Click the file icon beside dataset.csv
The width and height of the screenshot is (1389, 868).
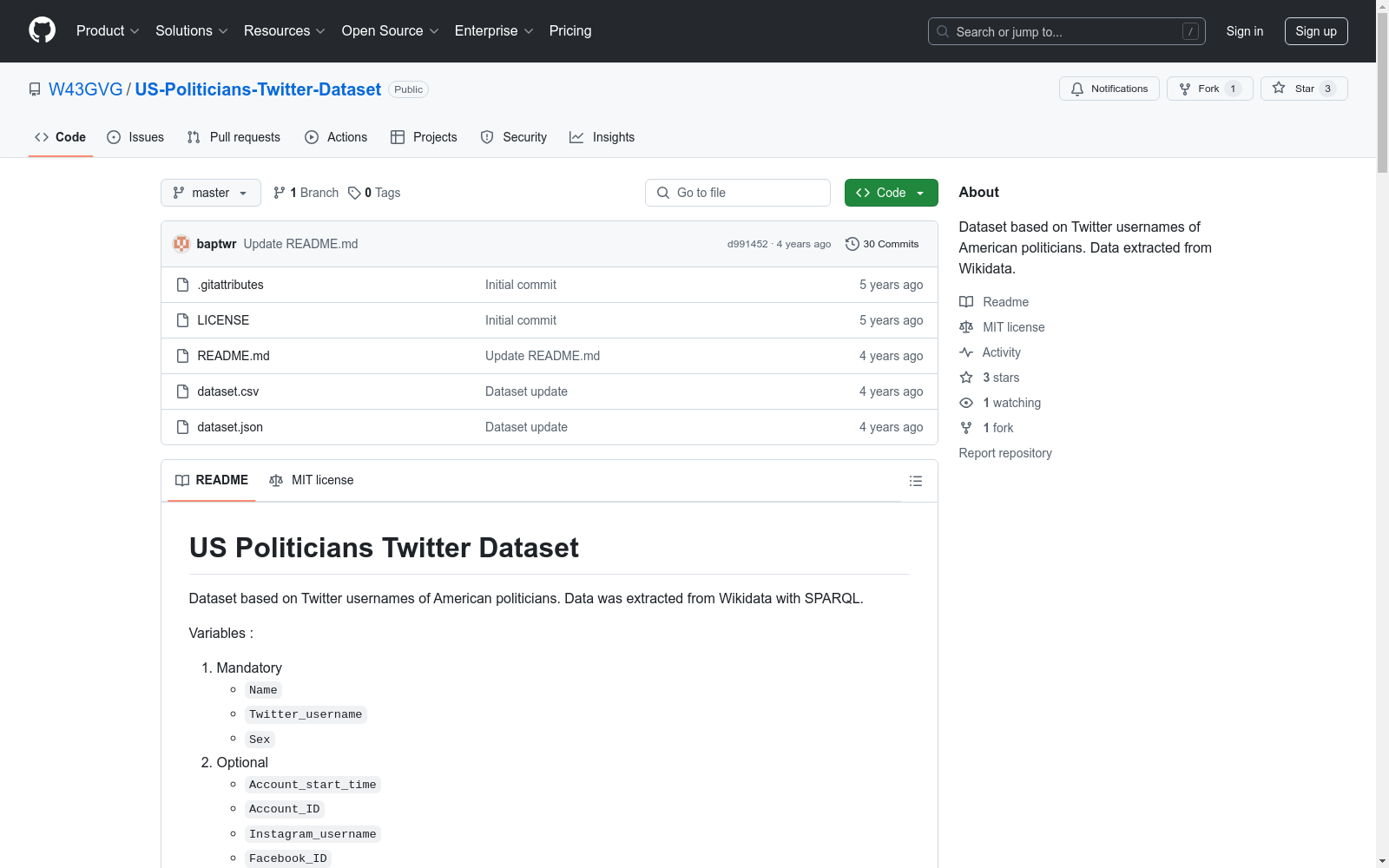tap(182, 391)
